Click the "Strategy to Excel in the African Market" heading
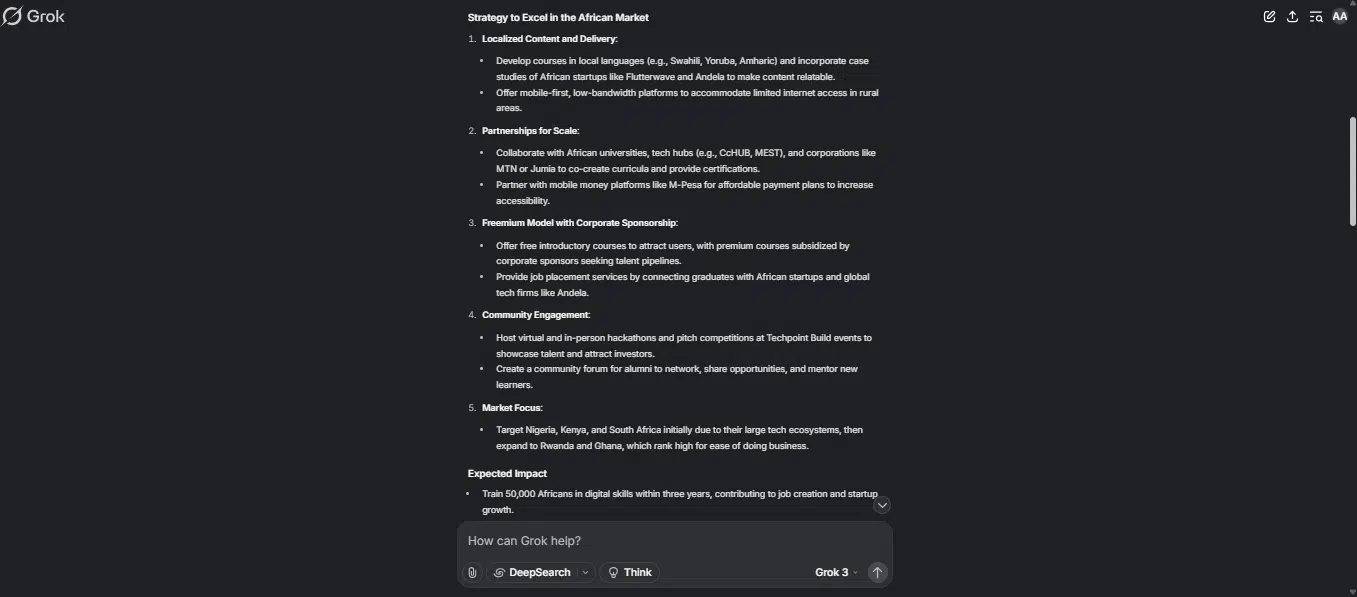 click(558, 17)
